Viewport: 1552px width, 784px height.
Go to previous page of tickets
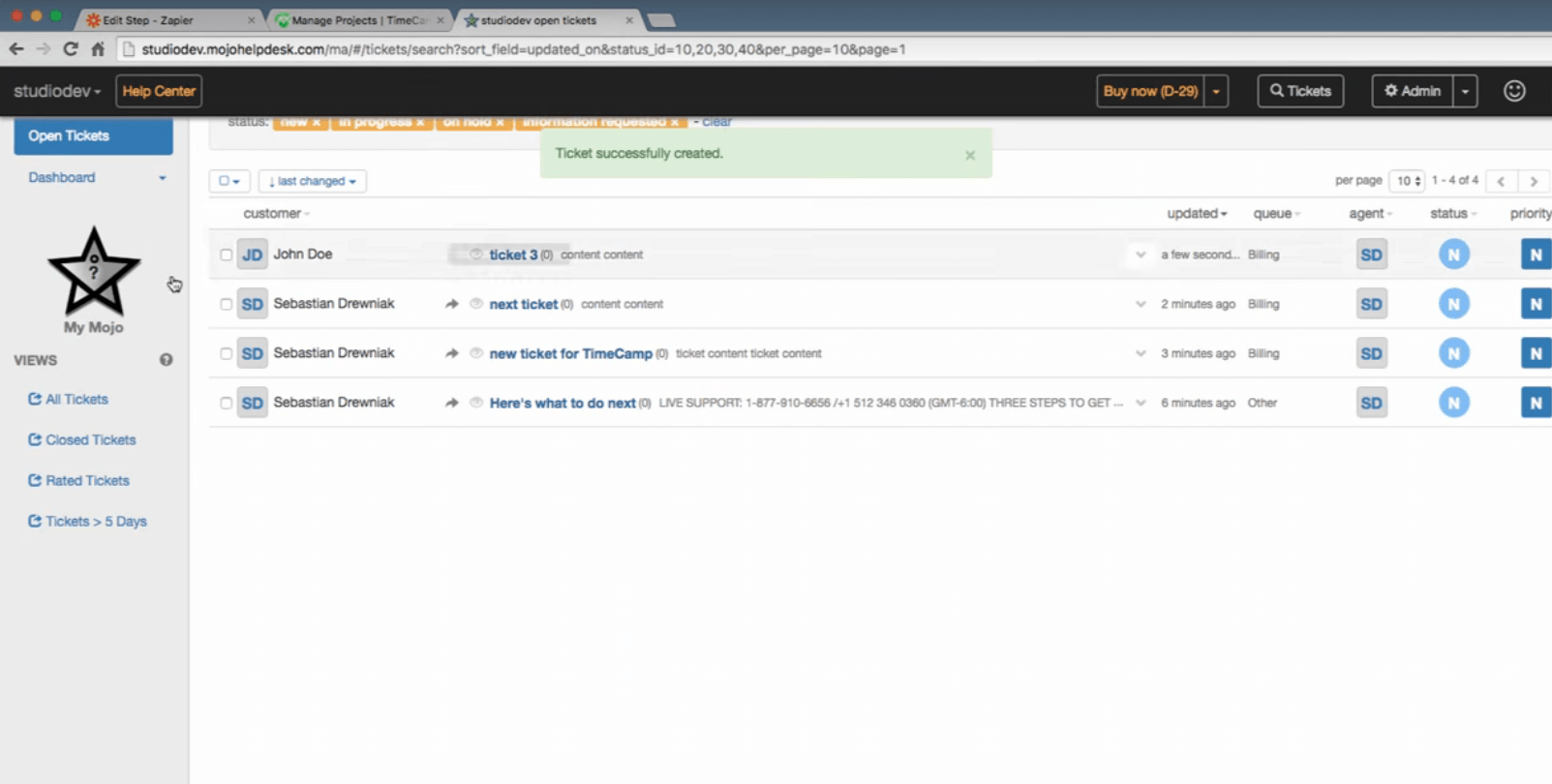1501,181
